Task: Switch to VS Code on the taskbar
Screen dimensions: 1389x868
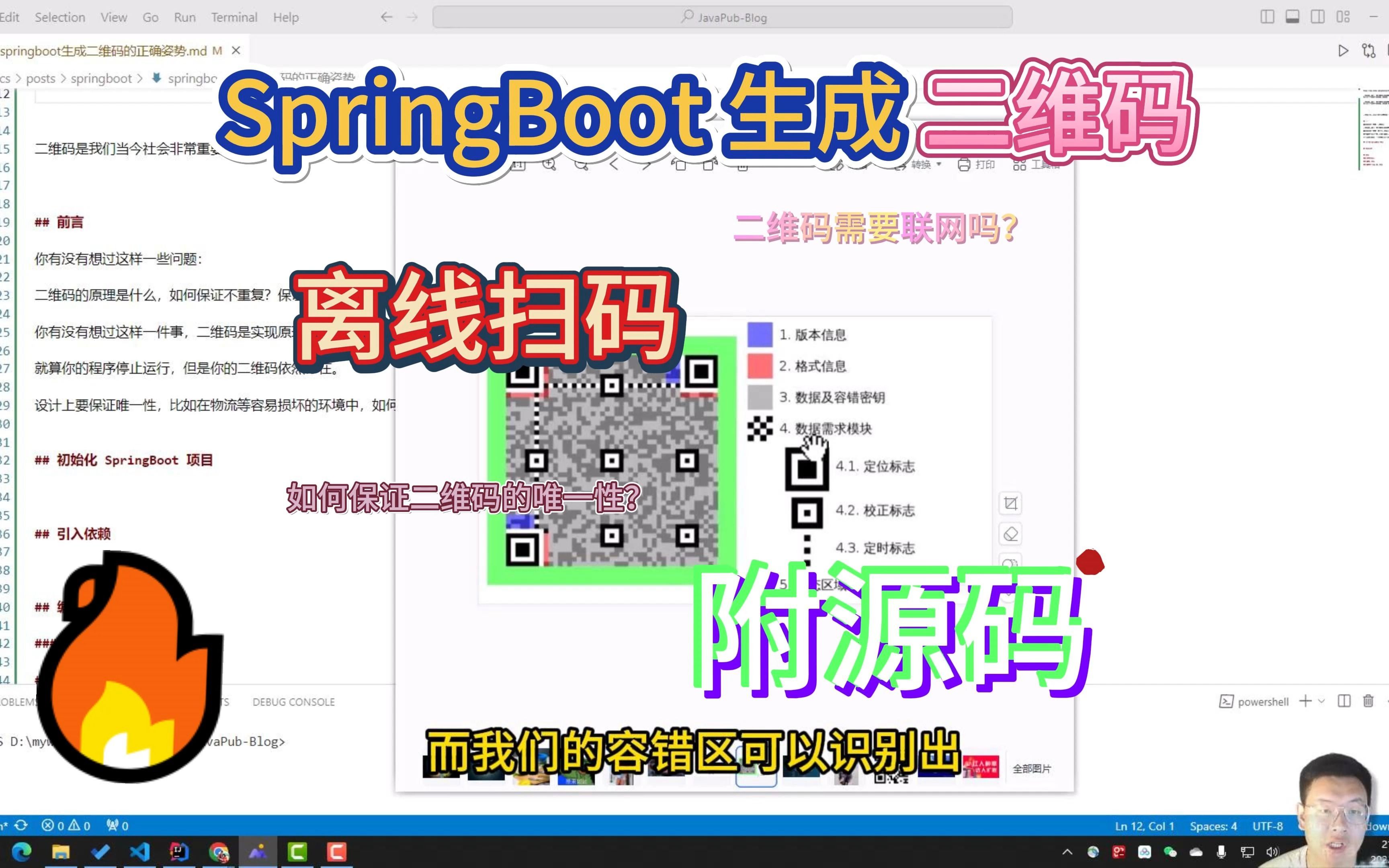Action: pyautogui.click(x=139, y=852)
